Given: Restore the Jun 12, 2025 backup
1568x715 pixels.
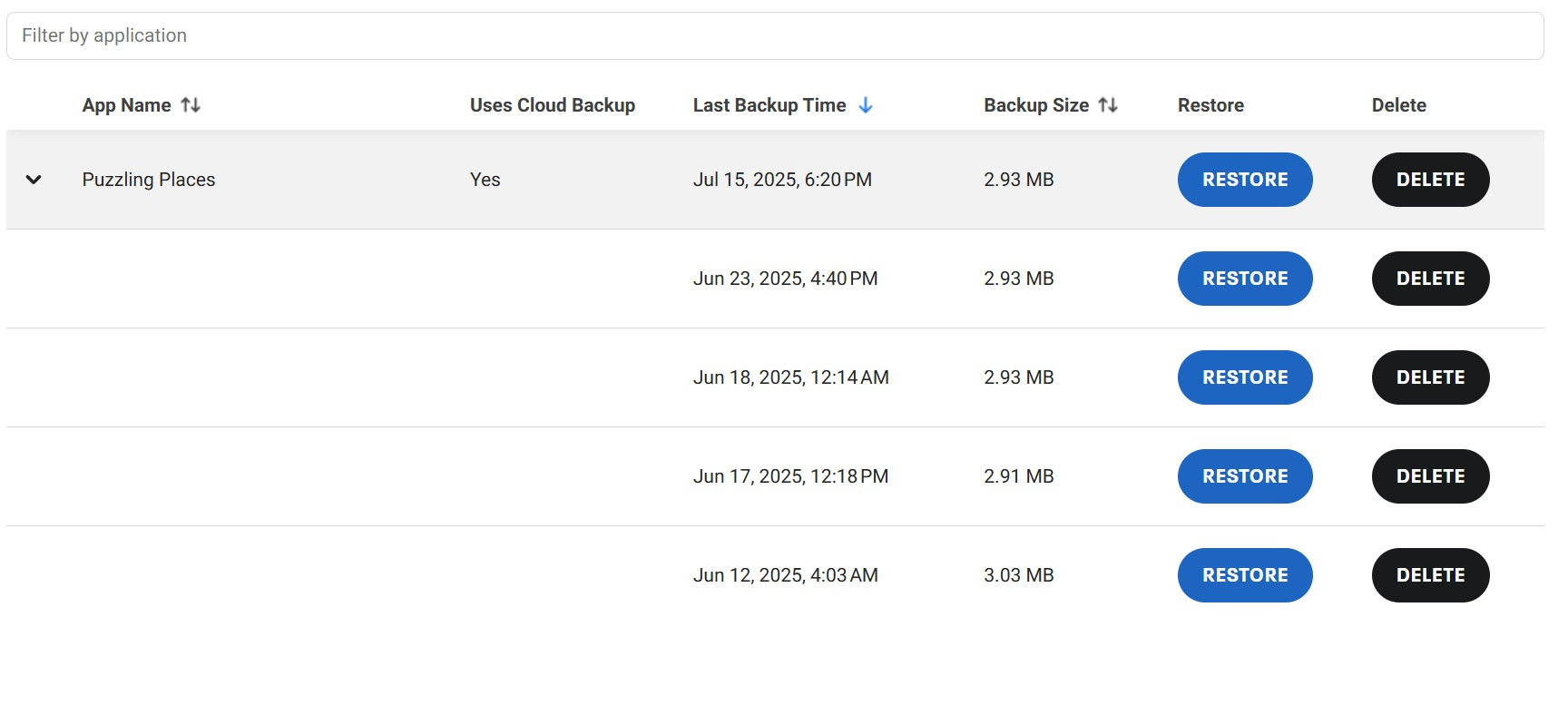Looking at the screenshot, I should (1245, 575).
